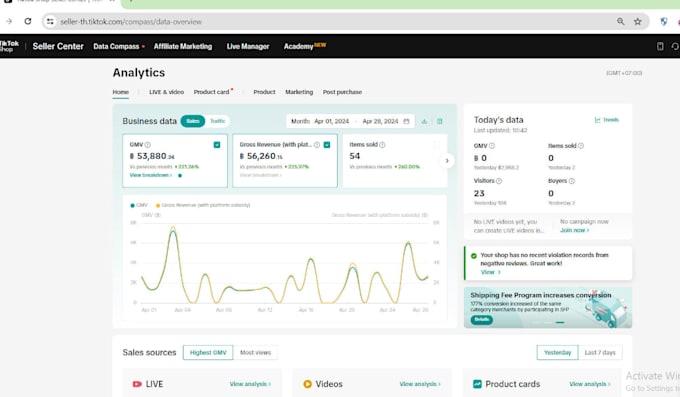Select the Highest GMV sales sources filter
Screen dimensions: 680x397
pos(208,352)
